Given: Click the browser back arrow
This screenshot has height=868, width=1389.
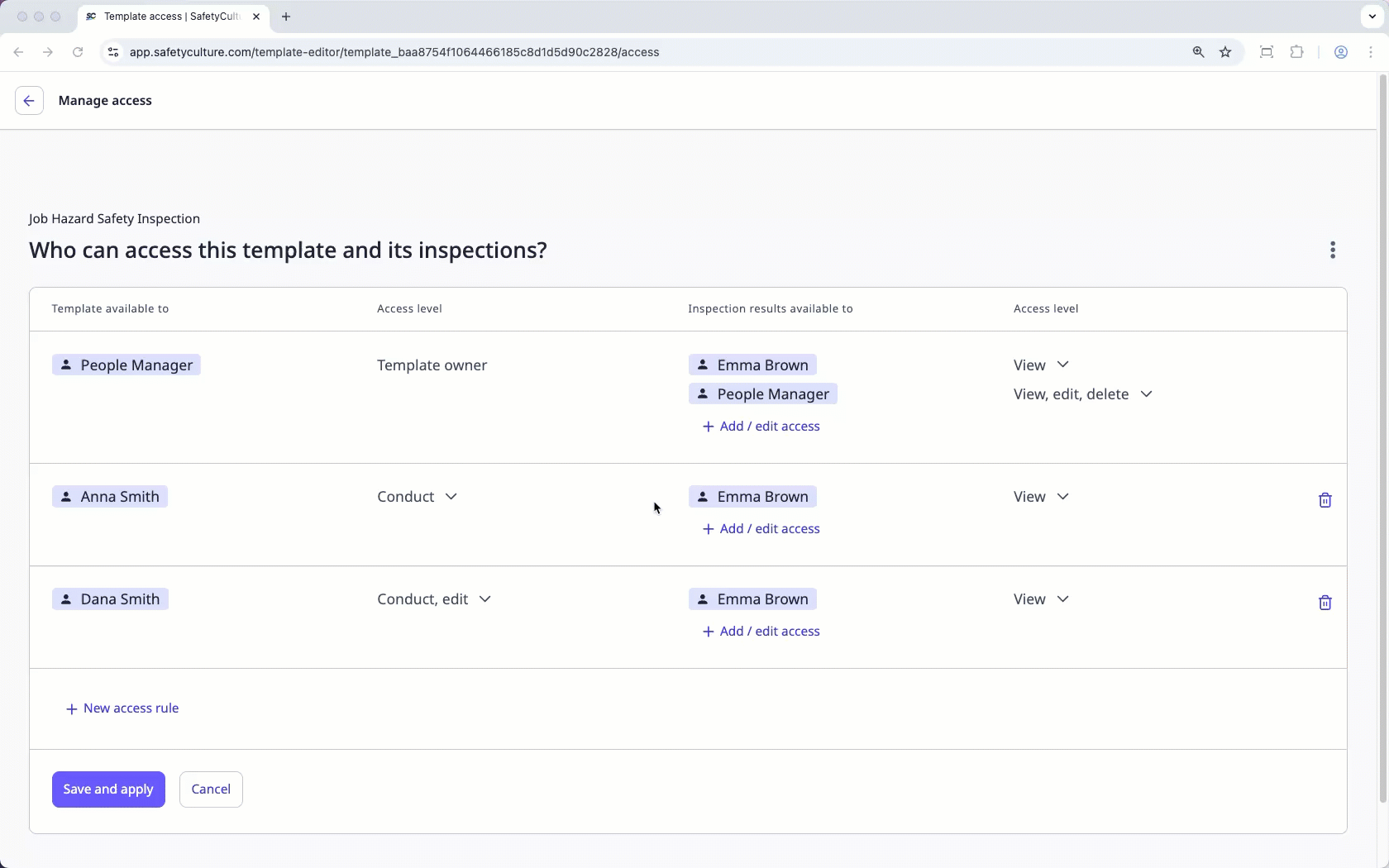Looking at the screenshot, I should pyautogui.click(x=18, y=52).
